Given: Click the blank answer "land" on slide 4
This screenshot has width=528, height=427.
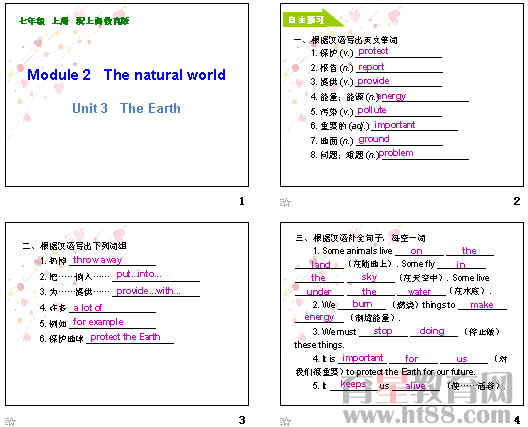Looking at the screenshot, I should pos(321,265).
